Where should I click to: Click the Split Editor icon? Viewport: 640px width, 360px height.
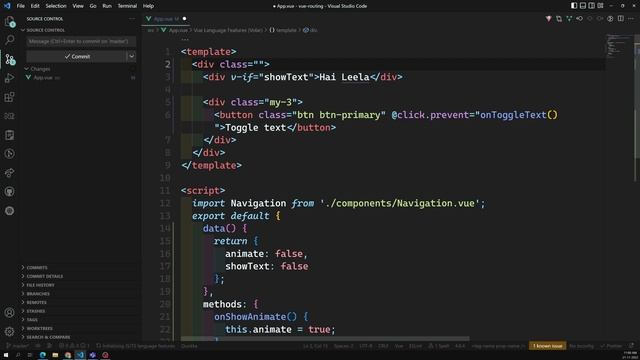click(x=620, y=19)
